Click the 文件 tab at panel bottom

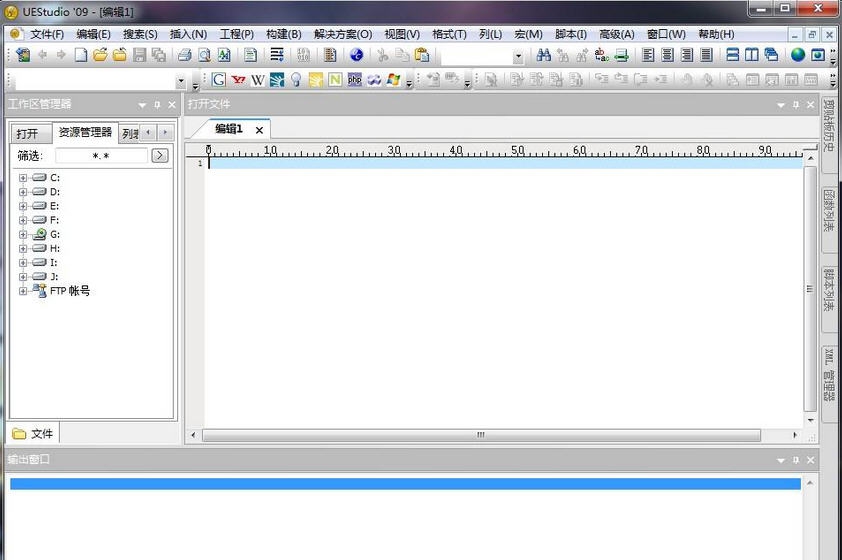33,434
